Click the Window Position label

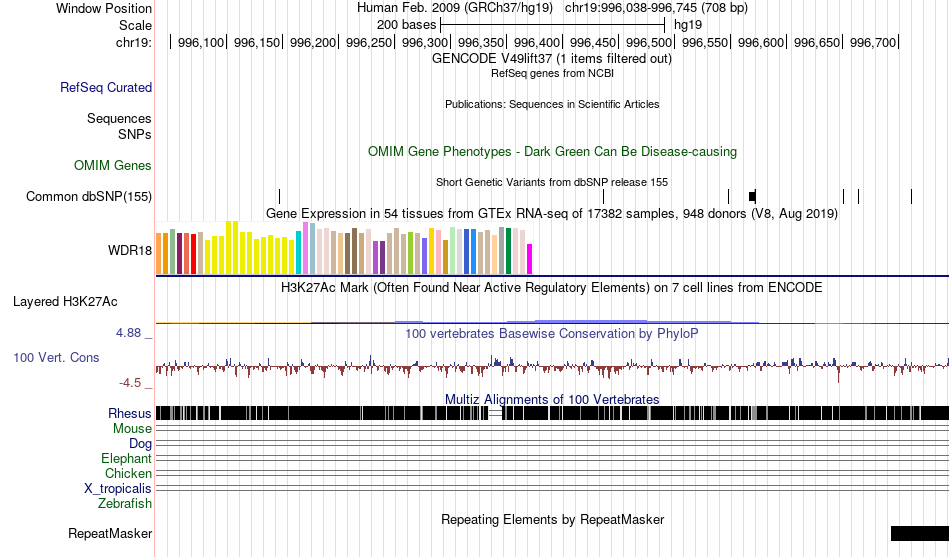104,8
